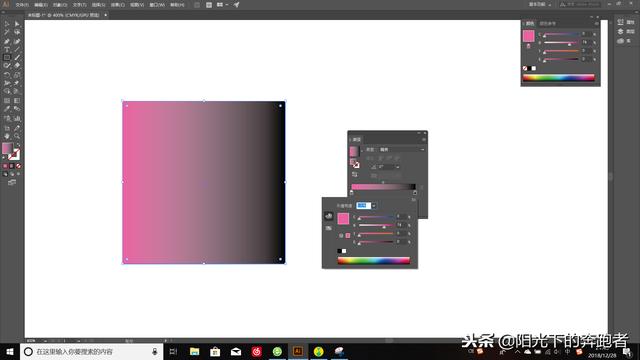The height and width of the screenshot is (360, 640).
Task: Select the Eyedropper tool
Action: (7, 109)
